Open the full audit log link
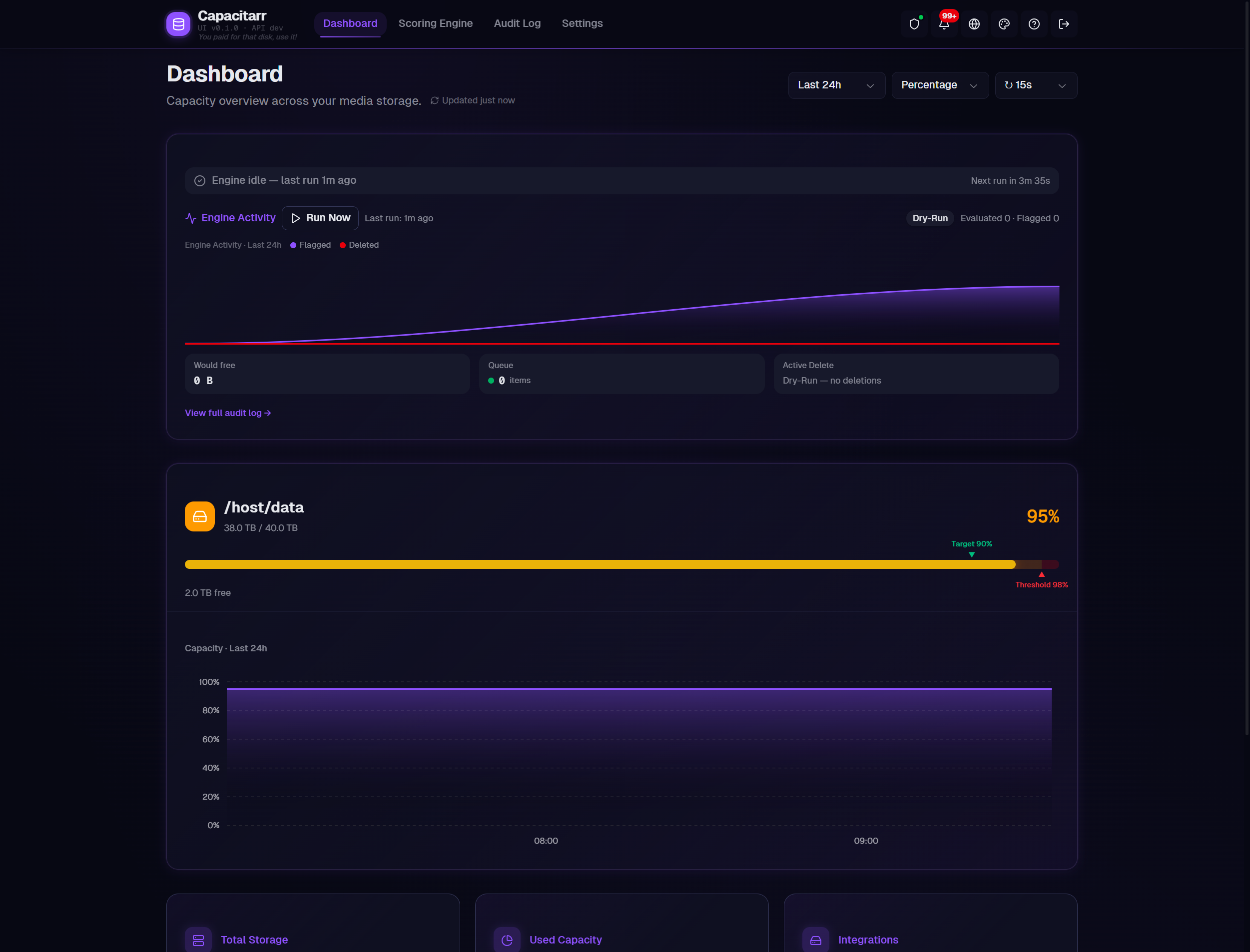Image resolution: width=1250 pixels, height=952 pixels. click(x=227, y=413)
